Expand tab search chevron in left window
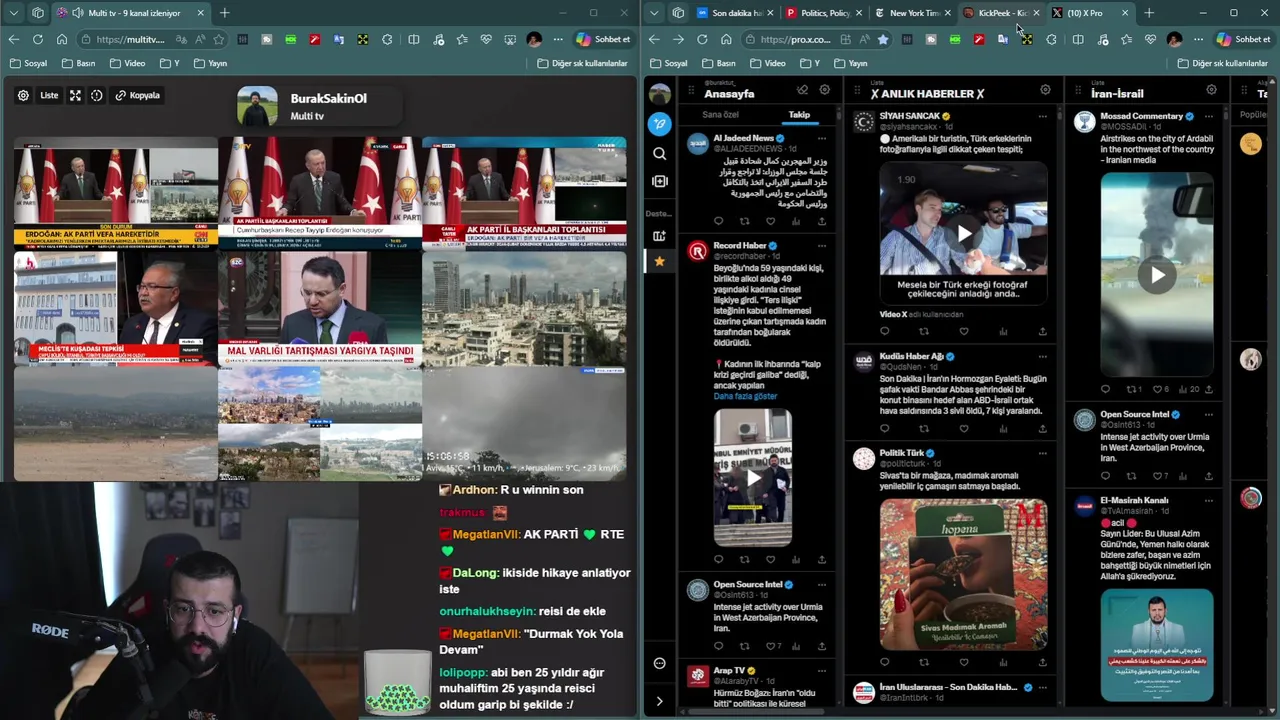 point(13,13)
